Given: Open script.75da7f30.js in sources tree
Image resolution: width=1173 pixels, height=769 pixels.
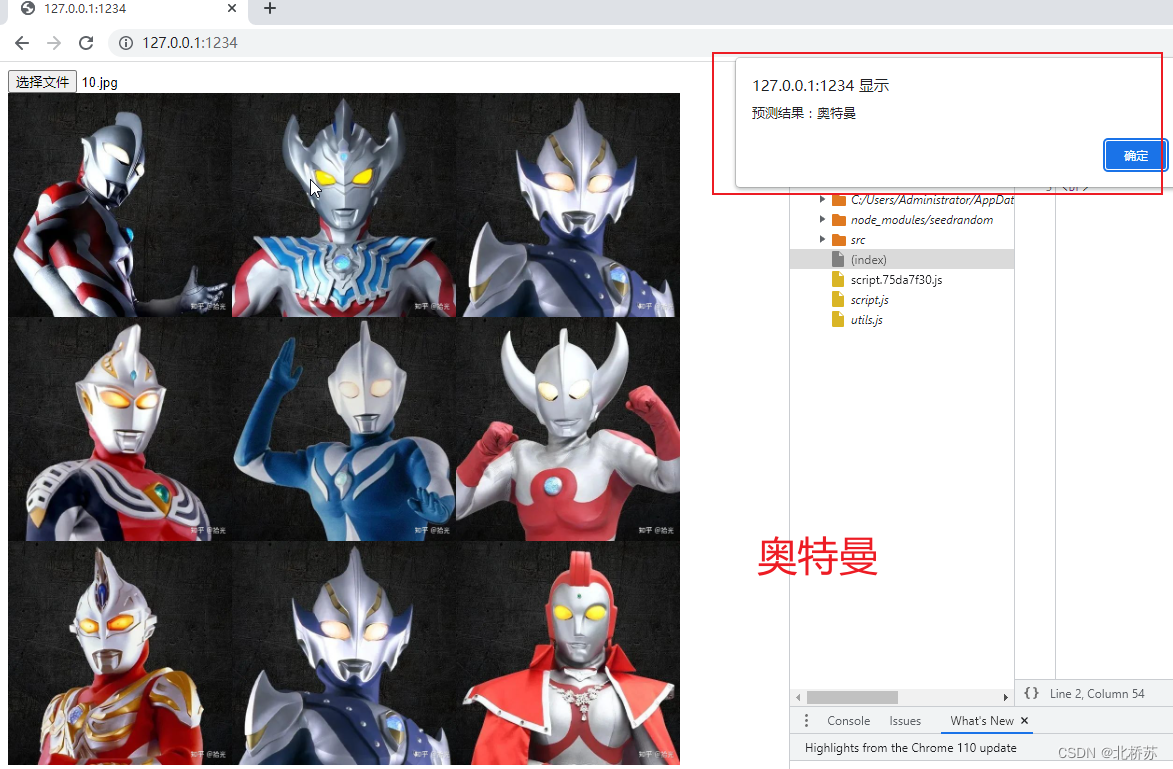Looking at the screenshot, I should coord(896,280).
